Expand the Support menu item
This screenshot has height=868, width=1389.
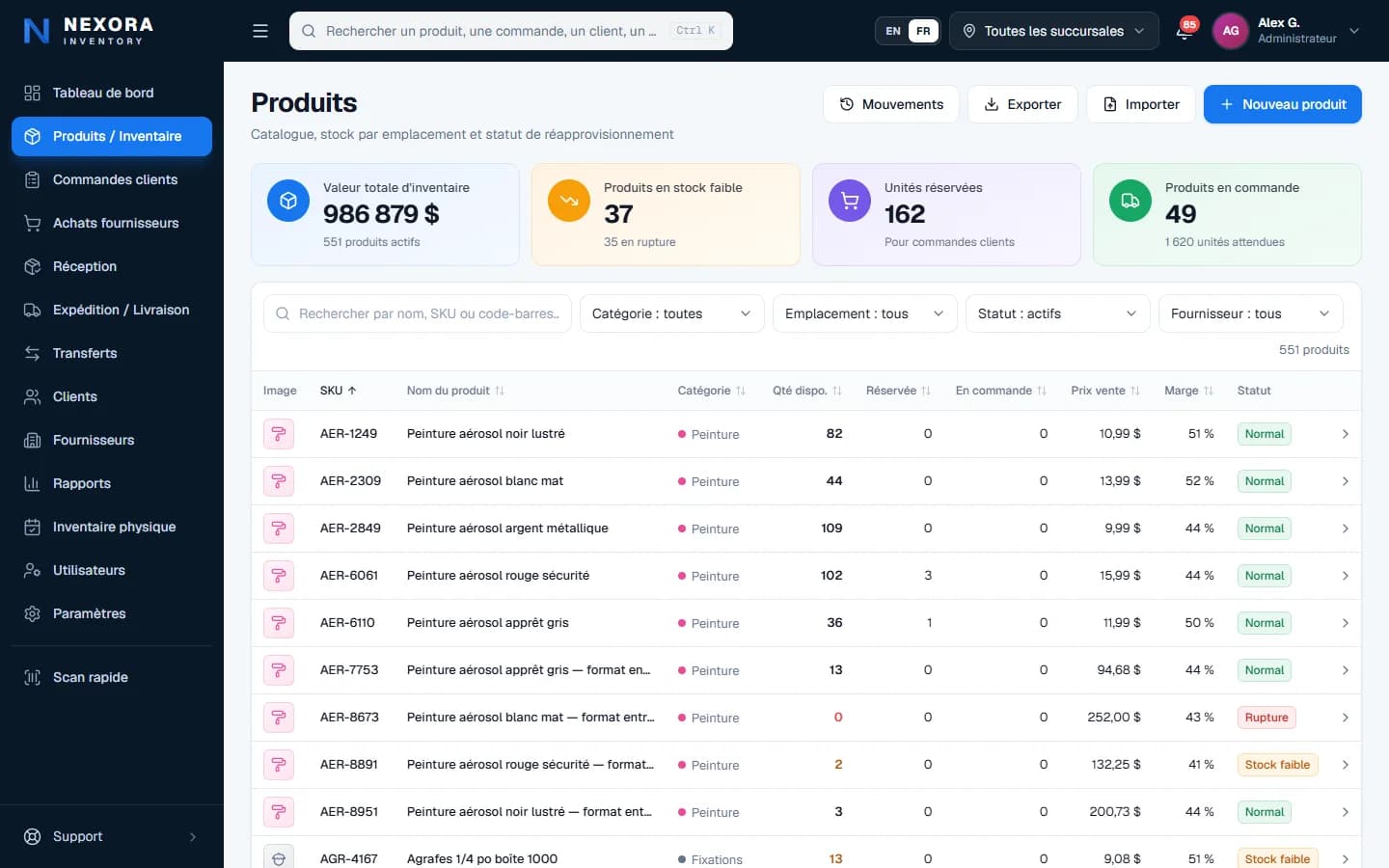pos(112,836)
